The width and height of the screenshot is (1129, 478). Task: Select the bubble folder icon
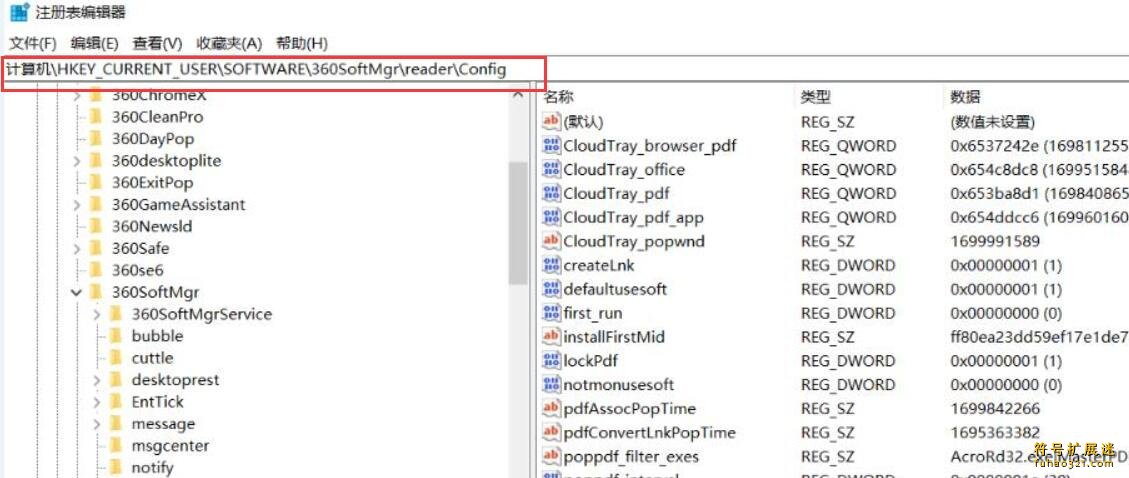pyautogui.click(x=116, y=336)
